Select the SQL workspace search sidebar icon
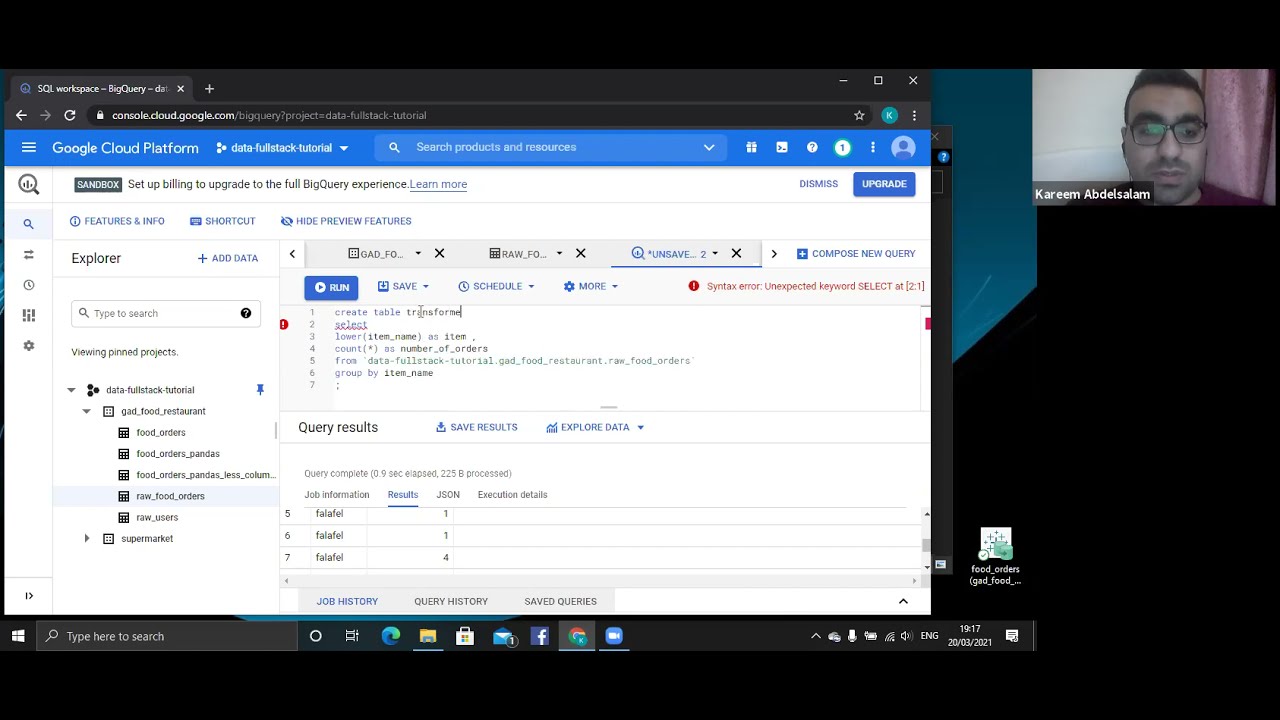This screenshot has height=720, width=1280. pos(28,223)
